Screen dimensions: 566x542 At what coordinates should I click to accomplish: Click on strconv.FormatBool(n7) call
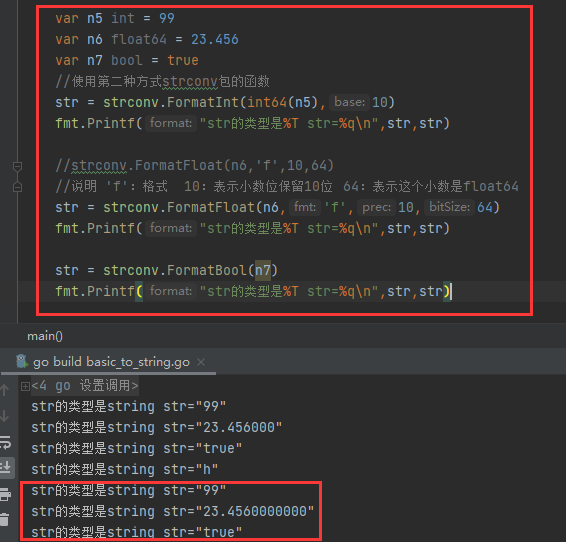(x=191, y=270)
